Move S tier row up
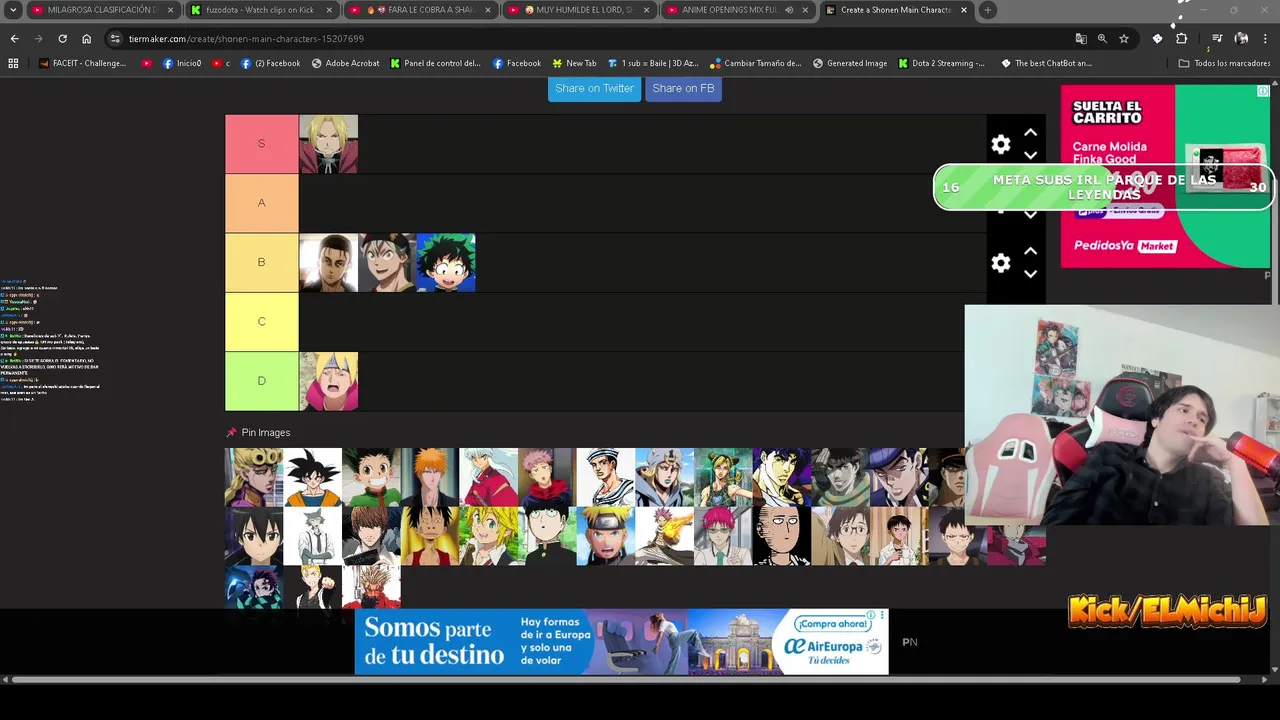Viewport: 1280px width, 720px height. (1031, 133)
